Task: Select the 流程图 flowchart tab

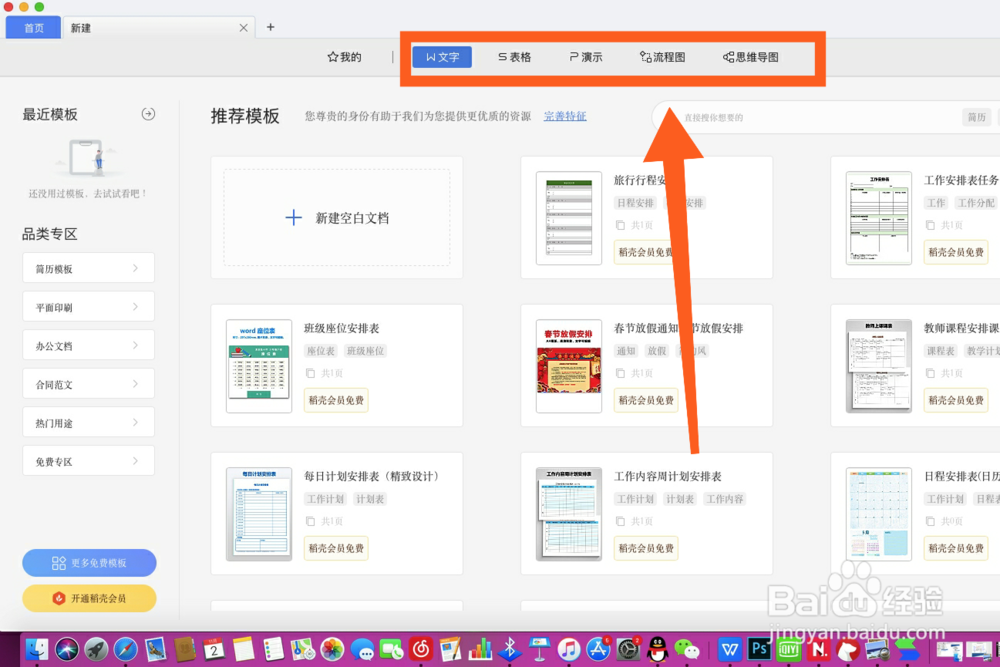Action: (x=663, y=57)
